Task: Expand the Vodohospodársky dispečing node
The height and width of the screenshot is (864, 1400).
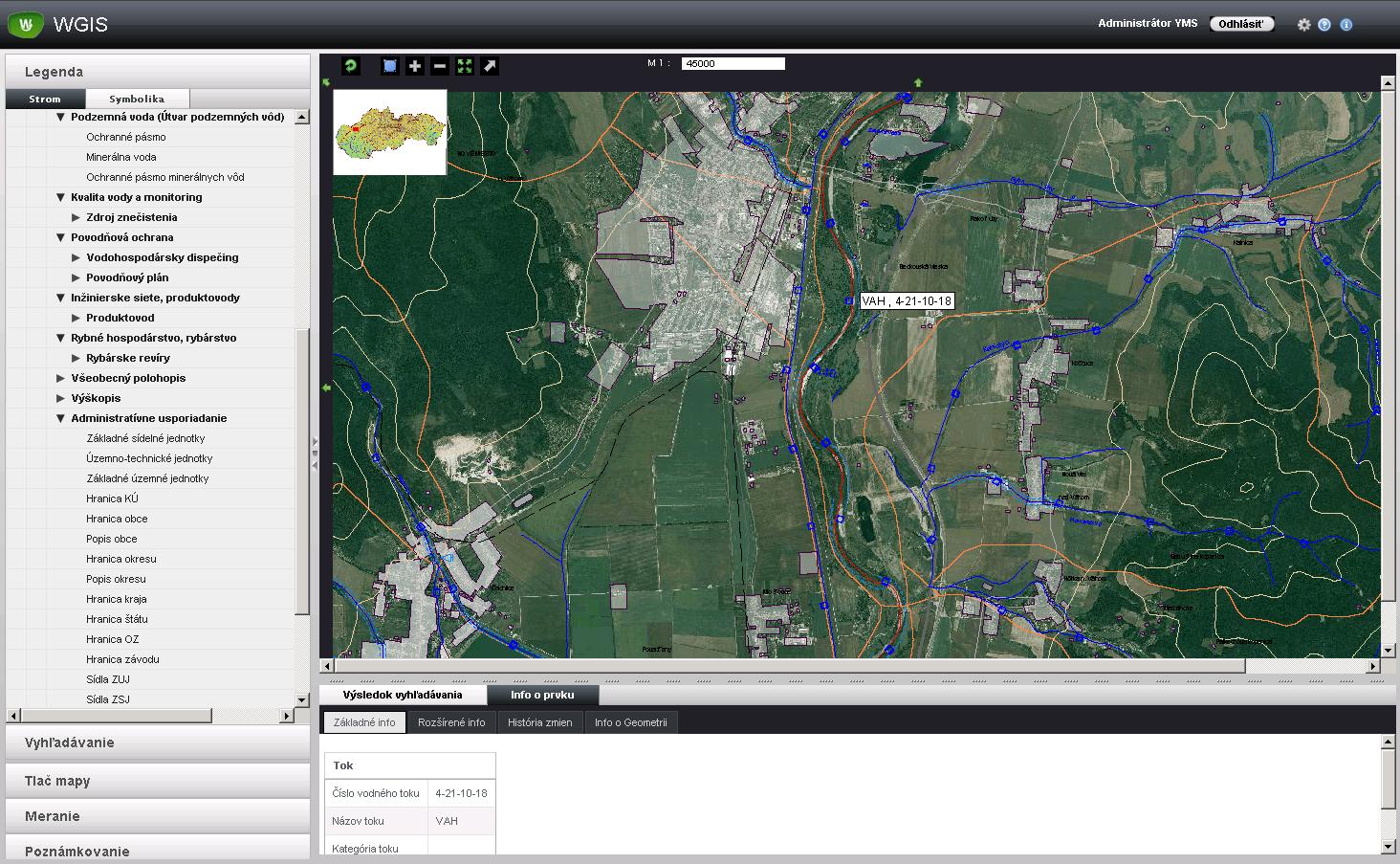Action: pyautogui.click(x=77, y=257)
